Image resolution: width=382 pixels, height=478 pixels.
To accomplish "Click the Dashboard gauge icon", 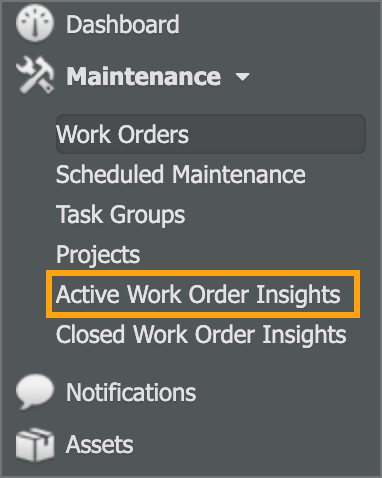I will (35, 24).
